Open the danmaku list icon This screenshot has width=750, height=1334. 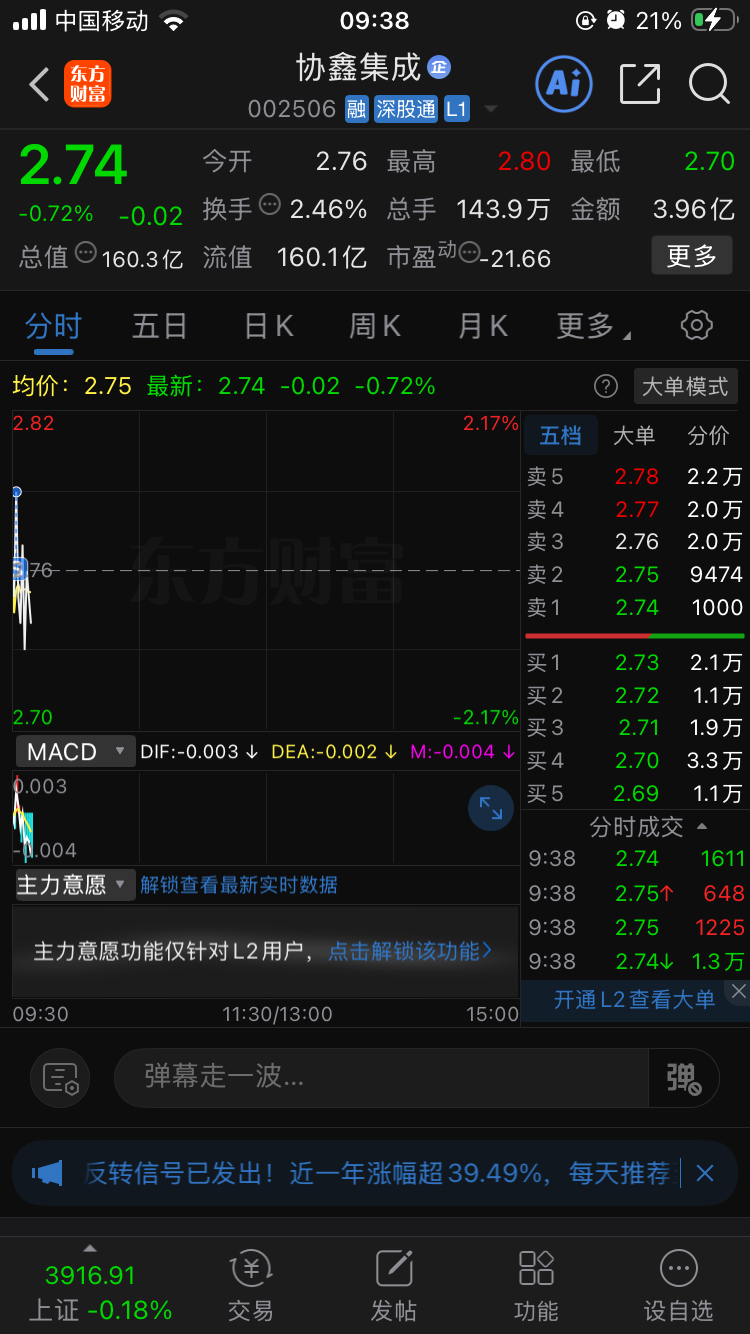pos(60,1078)
